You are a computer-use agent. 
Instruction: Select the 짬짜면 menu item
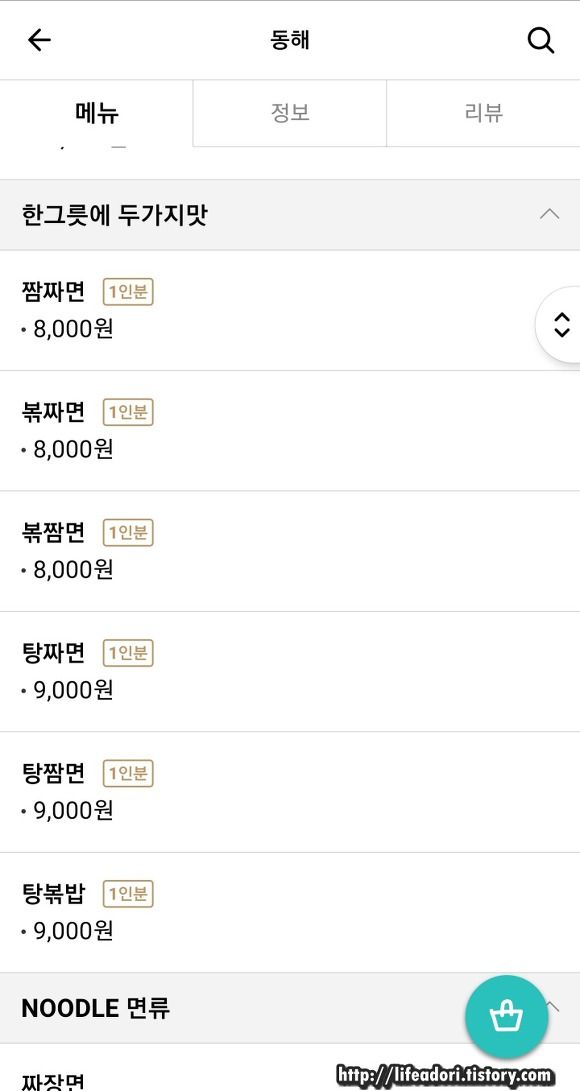pyautogui.click(x=290, y=310)
